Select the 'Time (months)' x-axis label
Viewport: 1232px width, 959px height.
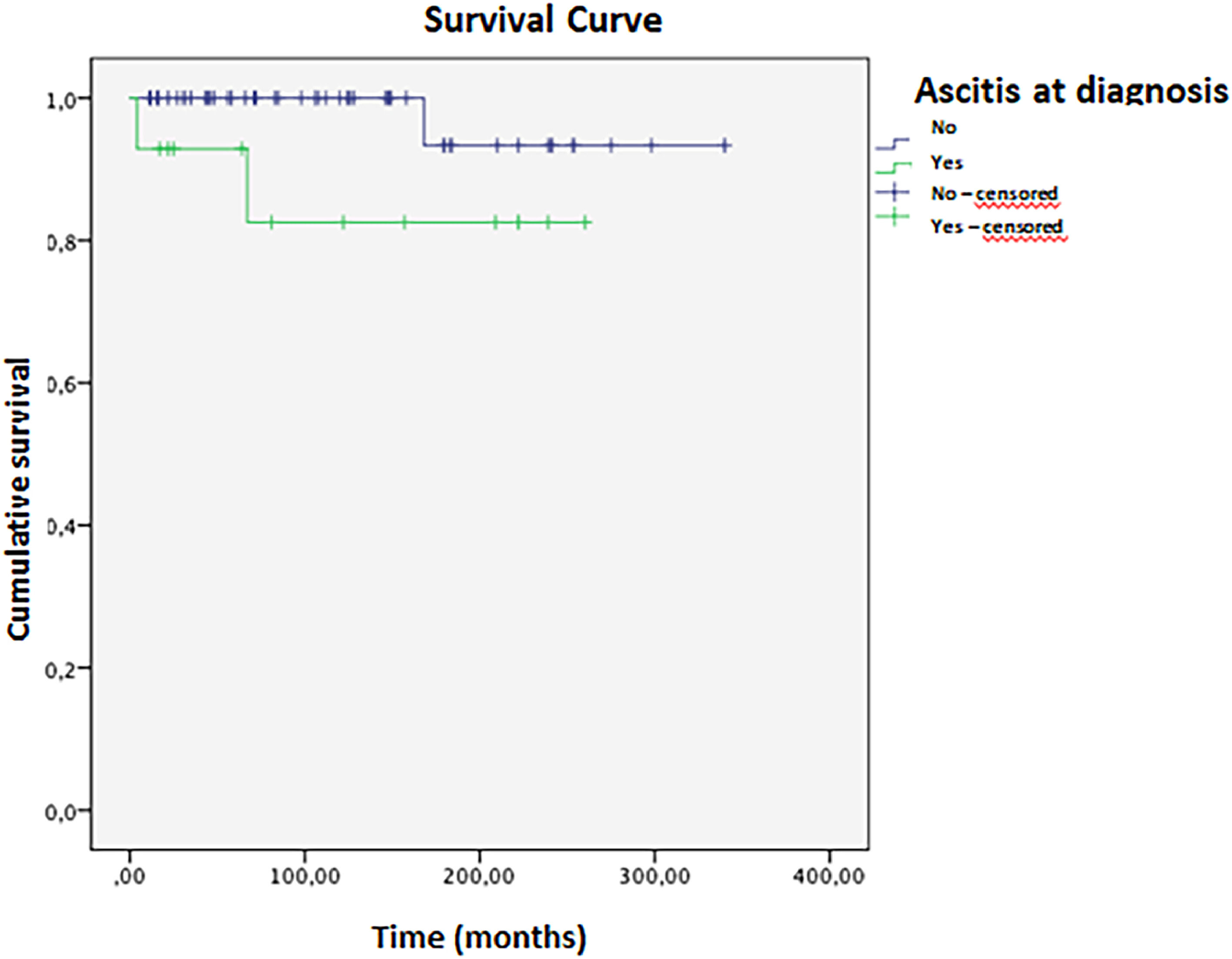point(479,937)
